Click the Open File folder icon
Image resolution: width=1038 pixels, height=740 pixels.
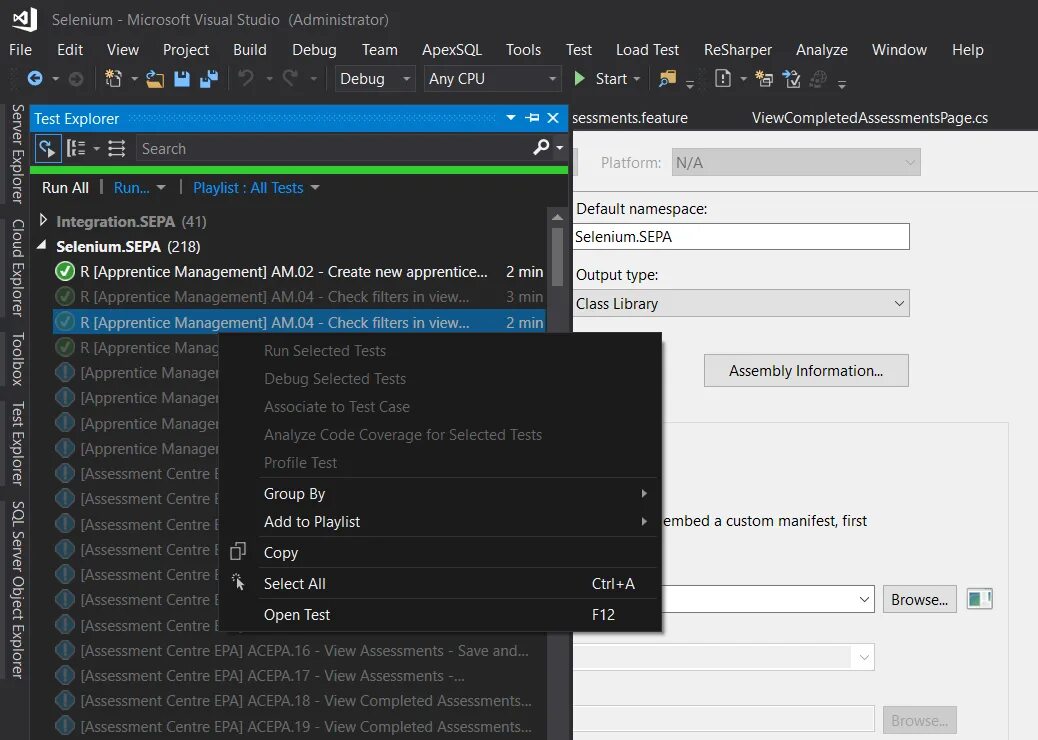155,79
